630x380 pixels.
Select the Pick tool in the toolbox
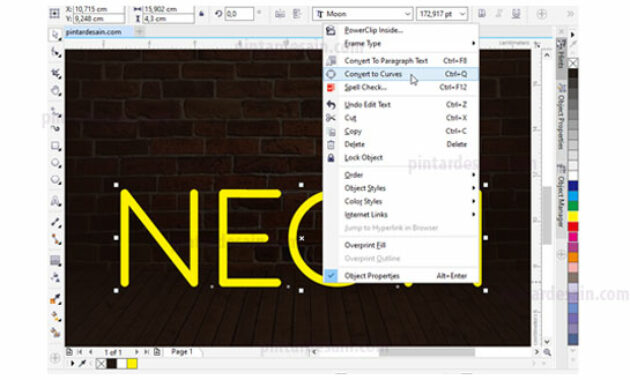coord(55,35)
